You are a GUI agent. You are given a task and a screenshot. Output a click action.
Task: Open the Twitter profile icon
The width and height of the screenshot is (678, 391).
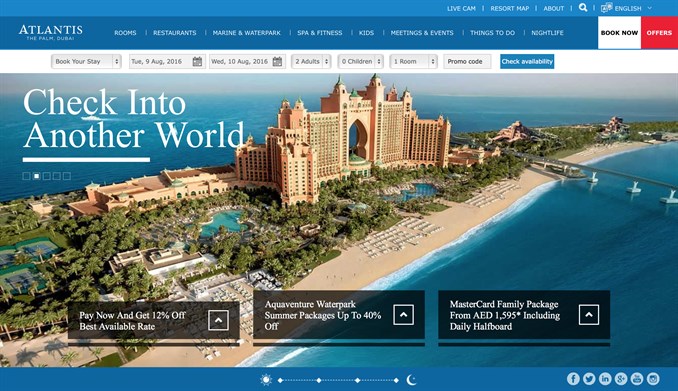(589, 379)
